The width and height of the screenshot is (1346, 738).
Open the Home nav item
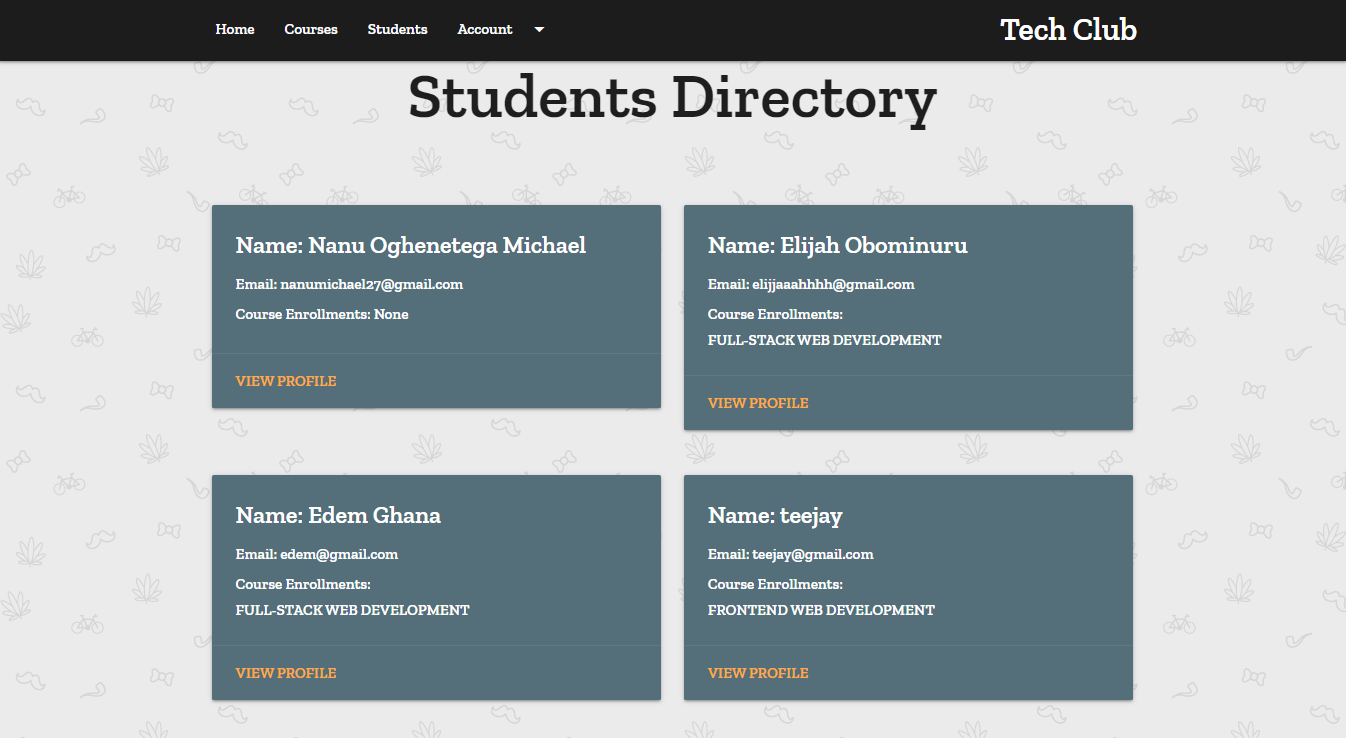(x=235, y=29)
